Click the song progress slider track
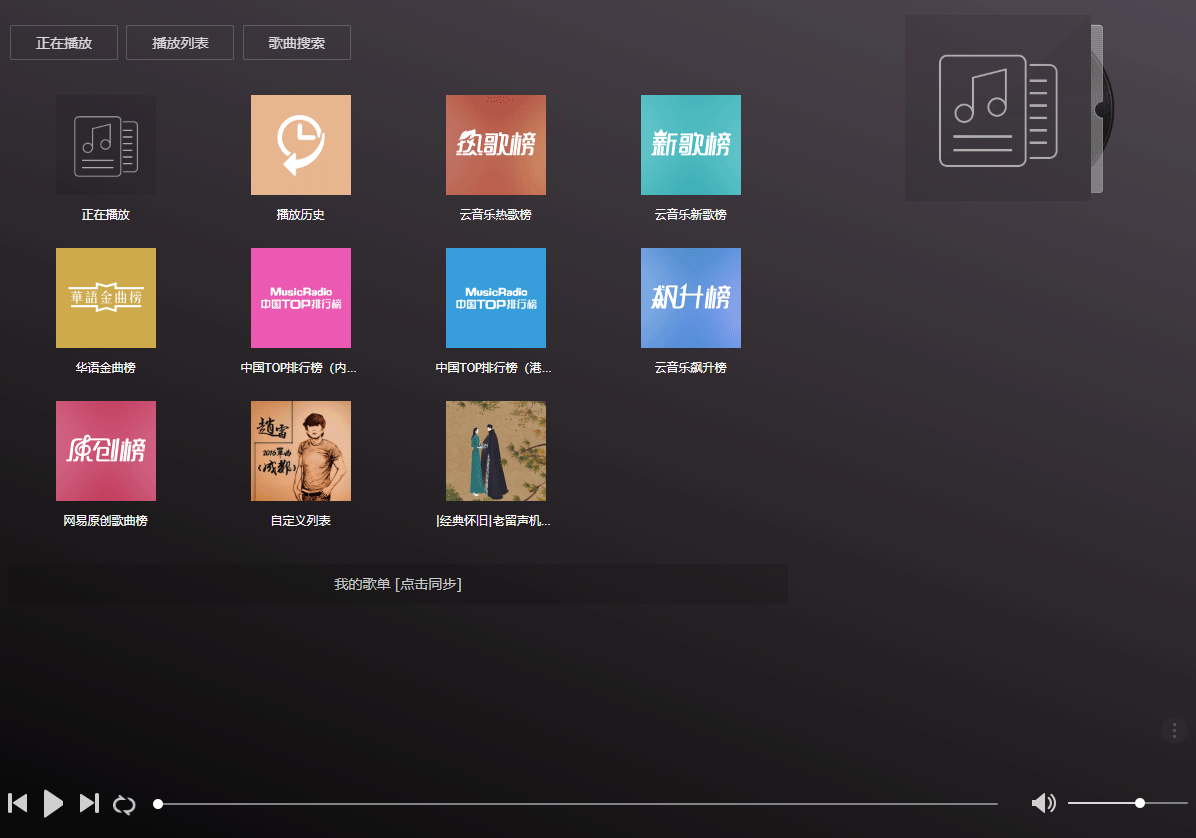This screenshot has height=838, width=1196. [577, 804]
